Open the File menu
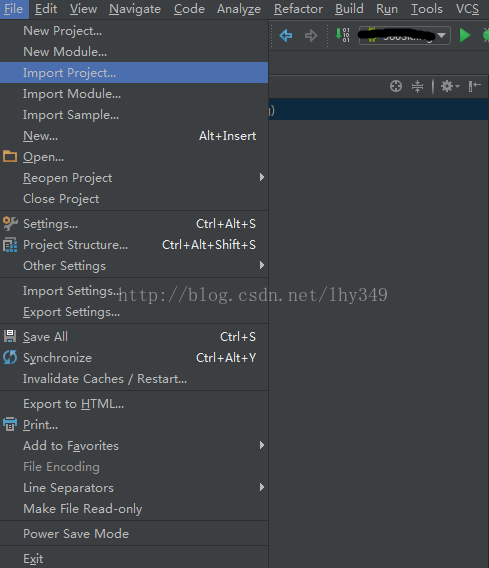The height and width of the screenshot is (568, 489). point(14,9)
